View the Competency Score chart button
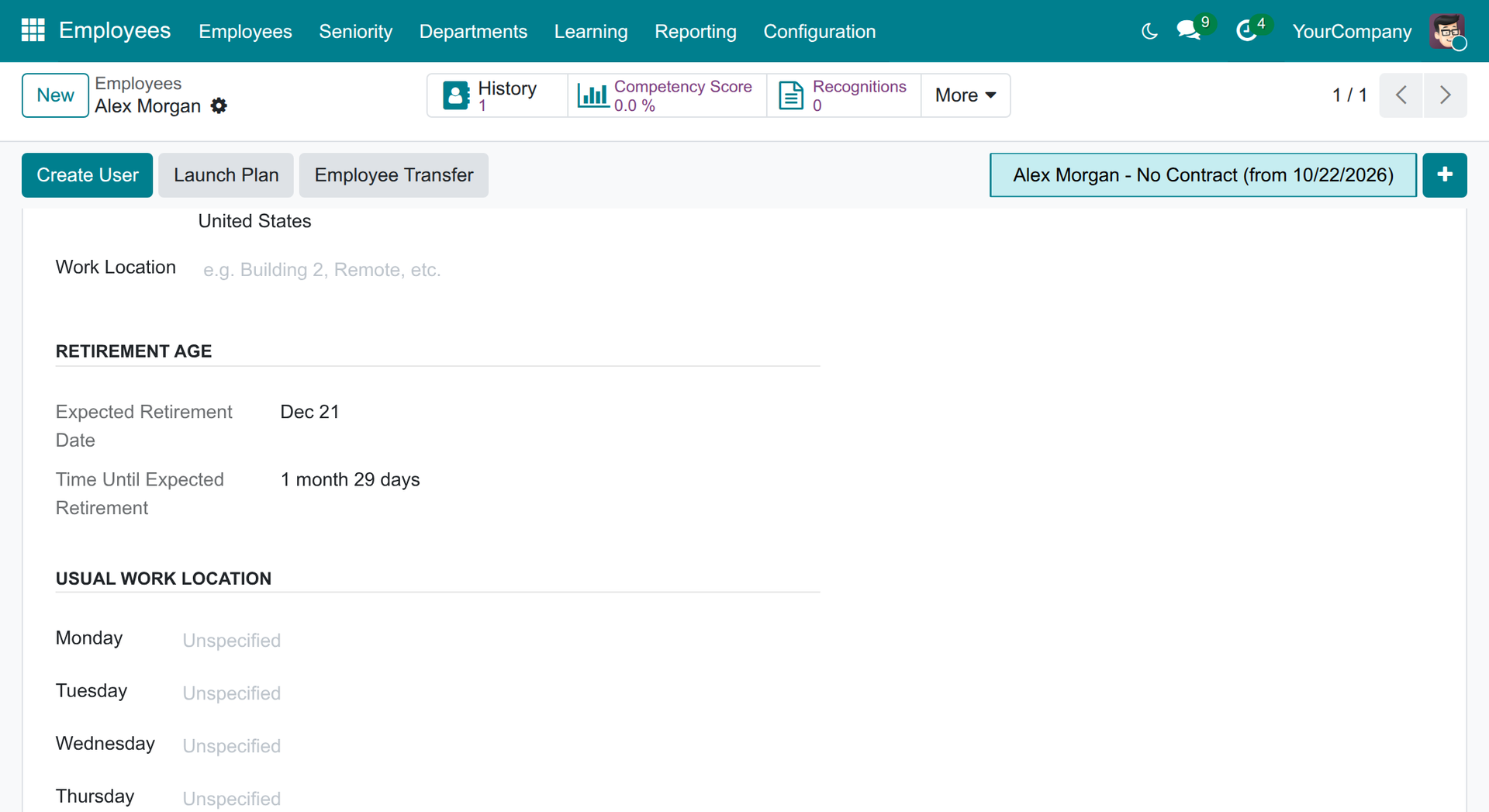The height and width of the screenshot is (812, 1489). point(667,95)
